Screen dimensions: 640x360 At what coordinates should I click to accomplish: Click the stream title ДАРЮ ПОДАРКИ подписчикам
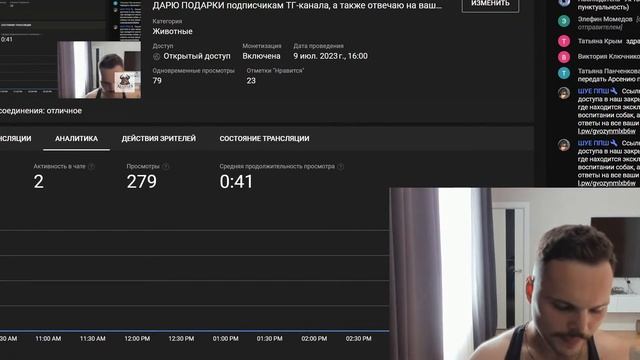297,6
